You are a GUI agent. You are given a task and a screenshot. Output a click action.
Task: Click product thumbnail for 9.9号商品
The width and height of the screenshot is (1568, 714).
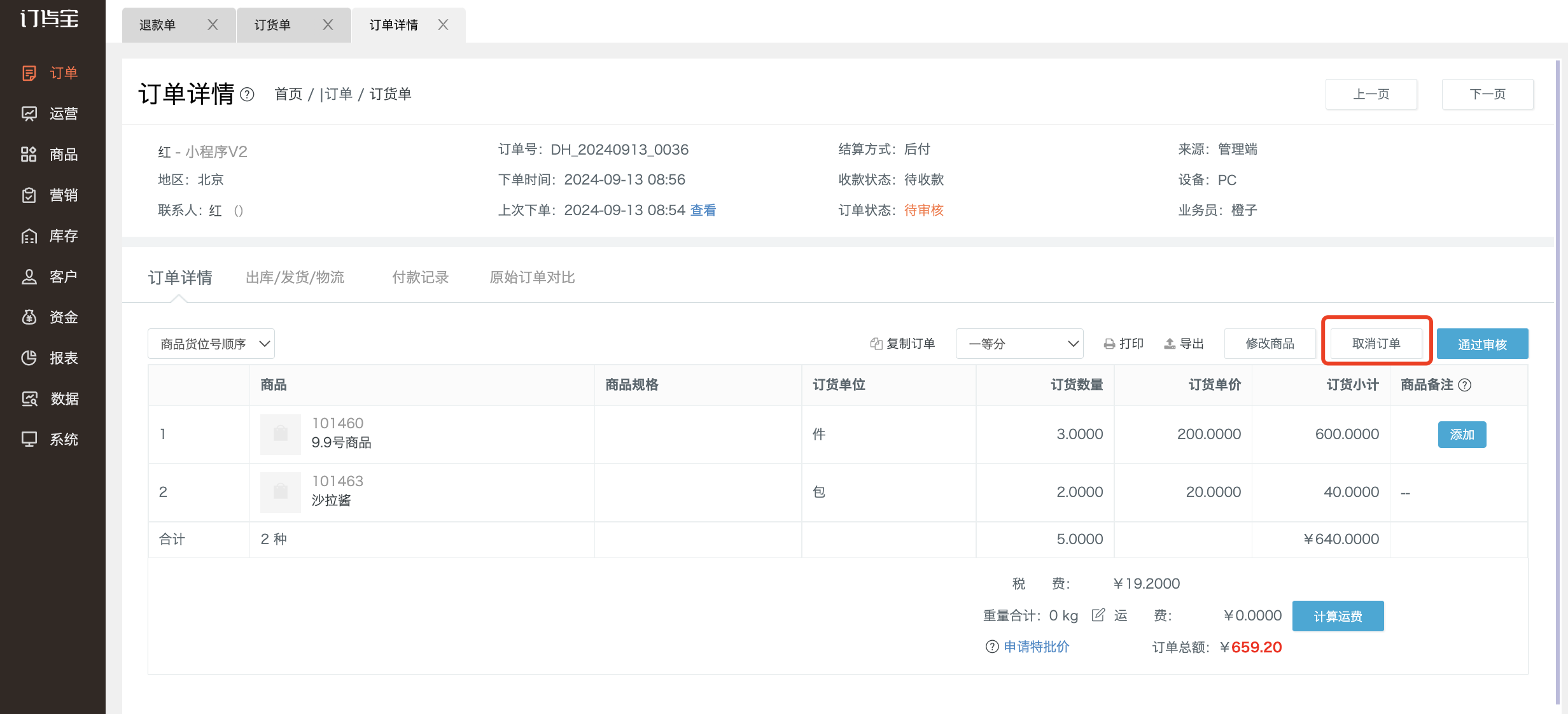tap(281, 434)
